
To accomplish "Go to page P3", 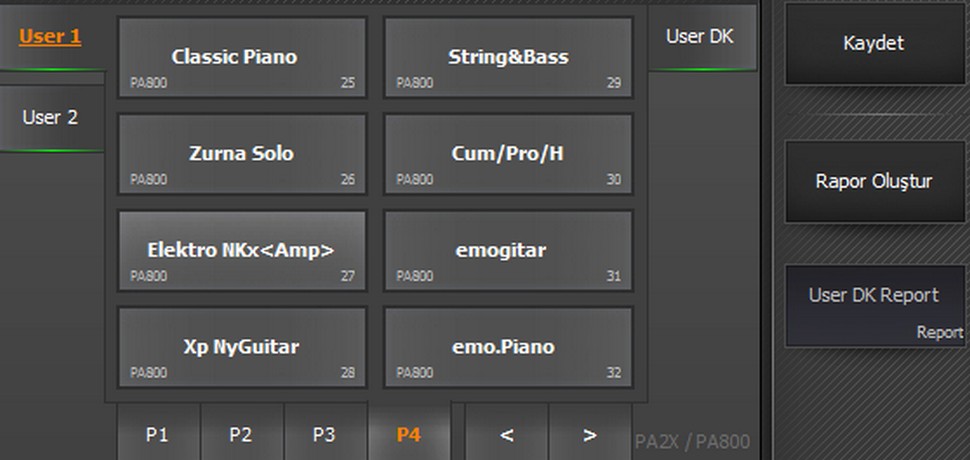I will [323, 434].
